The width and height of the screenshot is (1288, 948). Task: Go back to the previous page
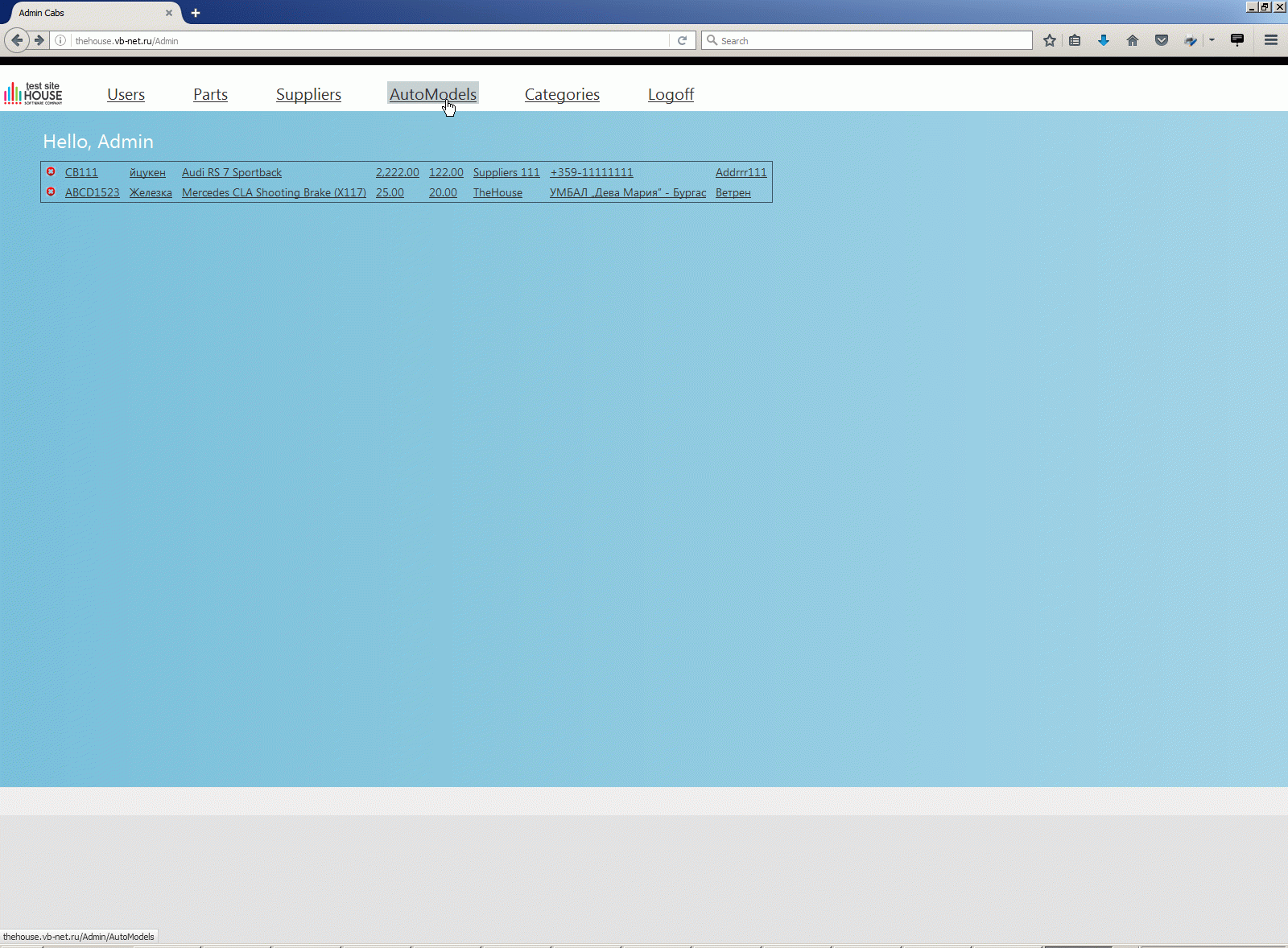[x=17, y=40]
